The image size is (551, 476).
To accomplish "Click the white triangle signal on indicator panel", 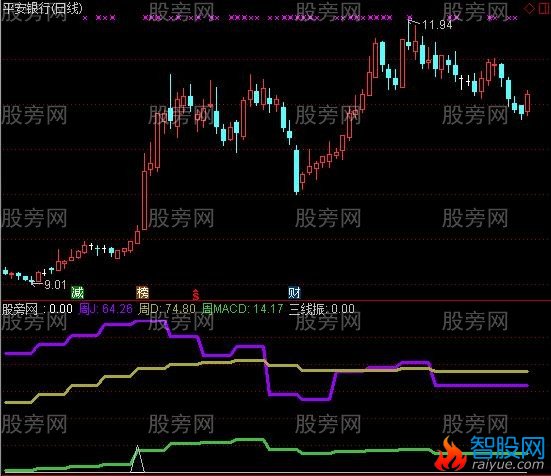I will (x=137, y=459).
